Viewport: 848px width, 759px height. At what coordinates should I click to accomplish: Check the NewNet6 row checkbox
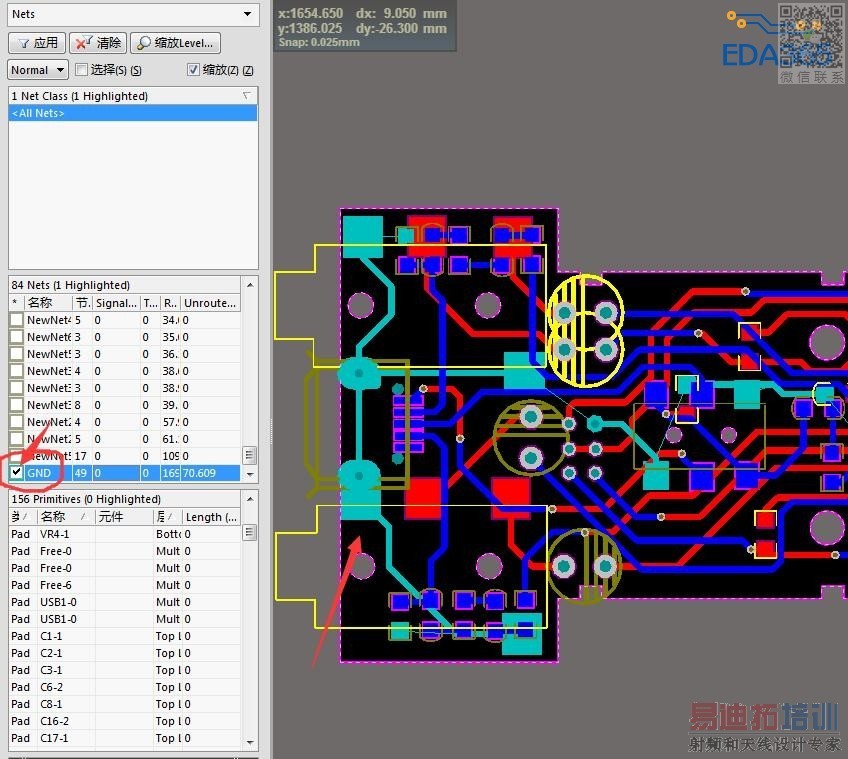17,337
